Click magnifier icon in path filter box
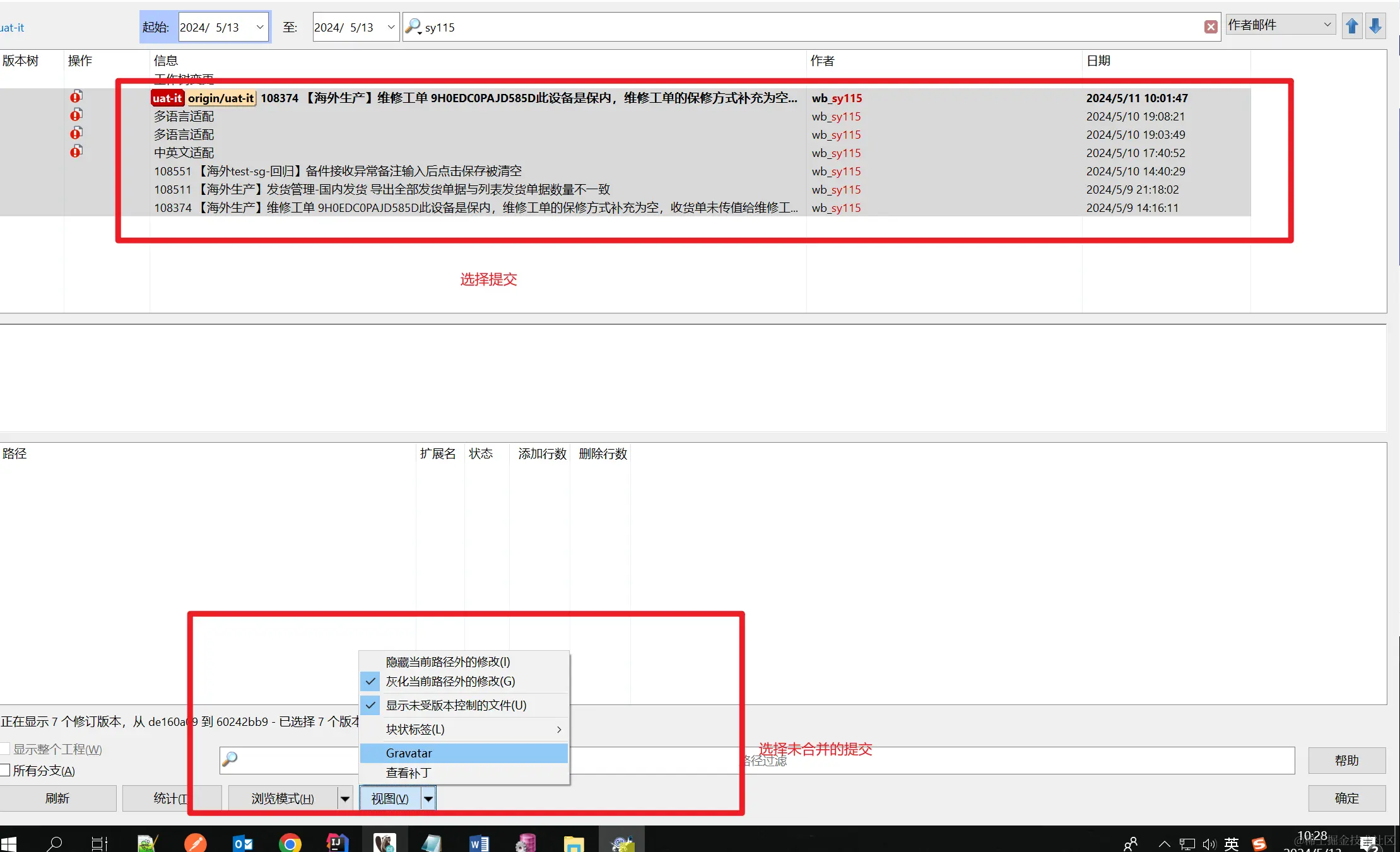Screen dimensions: 1400x852 [230, 759]
